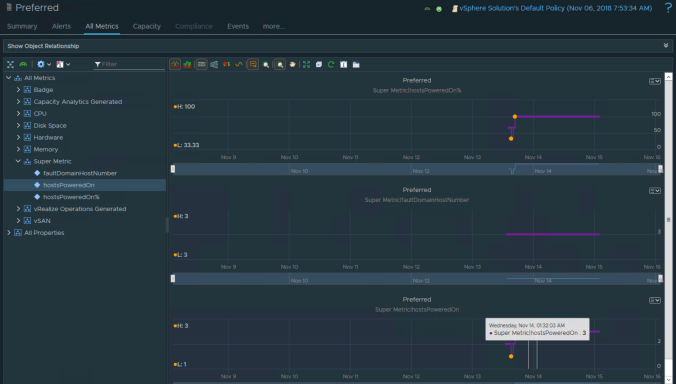Open vSphere Solution's Default Policy link

click(556, 8)
